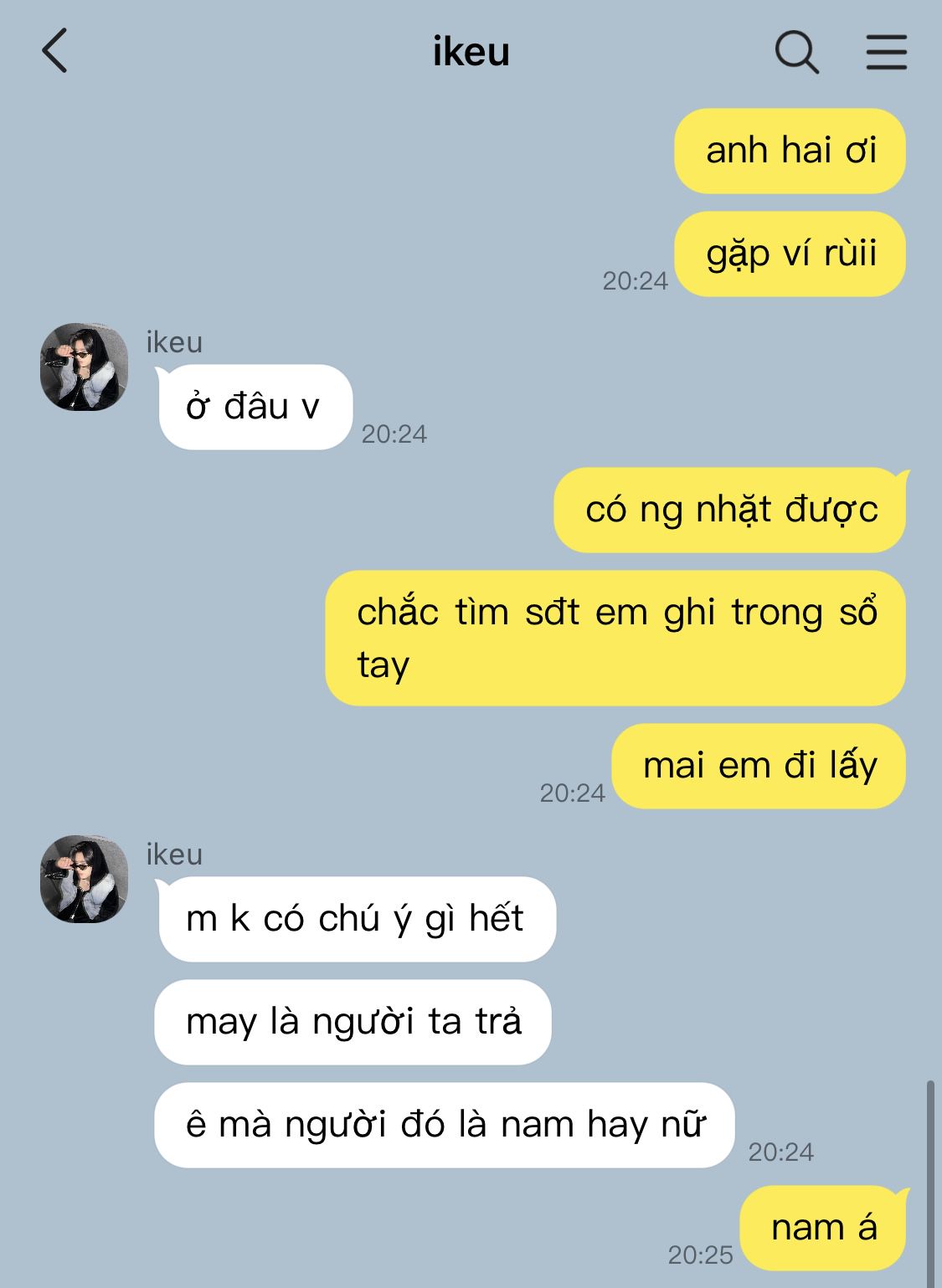Tap the 'mai em đi lấy' bubble
The image size is (942, 1288).
pyautogui.click(x=759, y=766)
